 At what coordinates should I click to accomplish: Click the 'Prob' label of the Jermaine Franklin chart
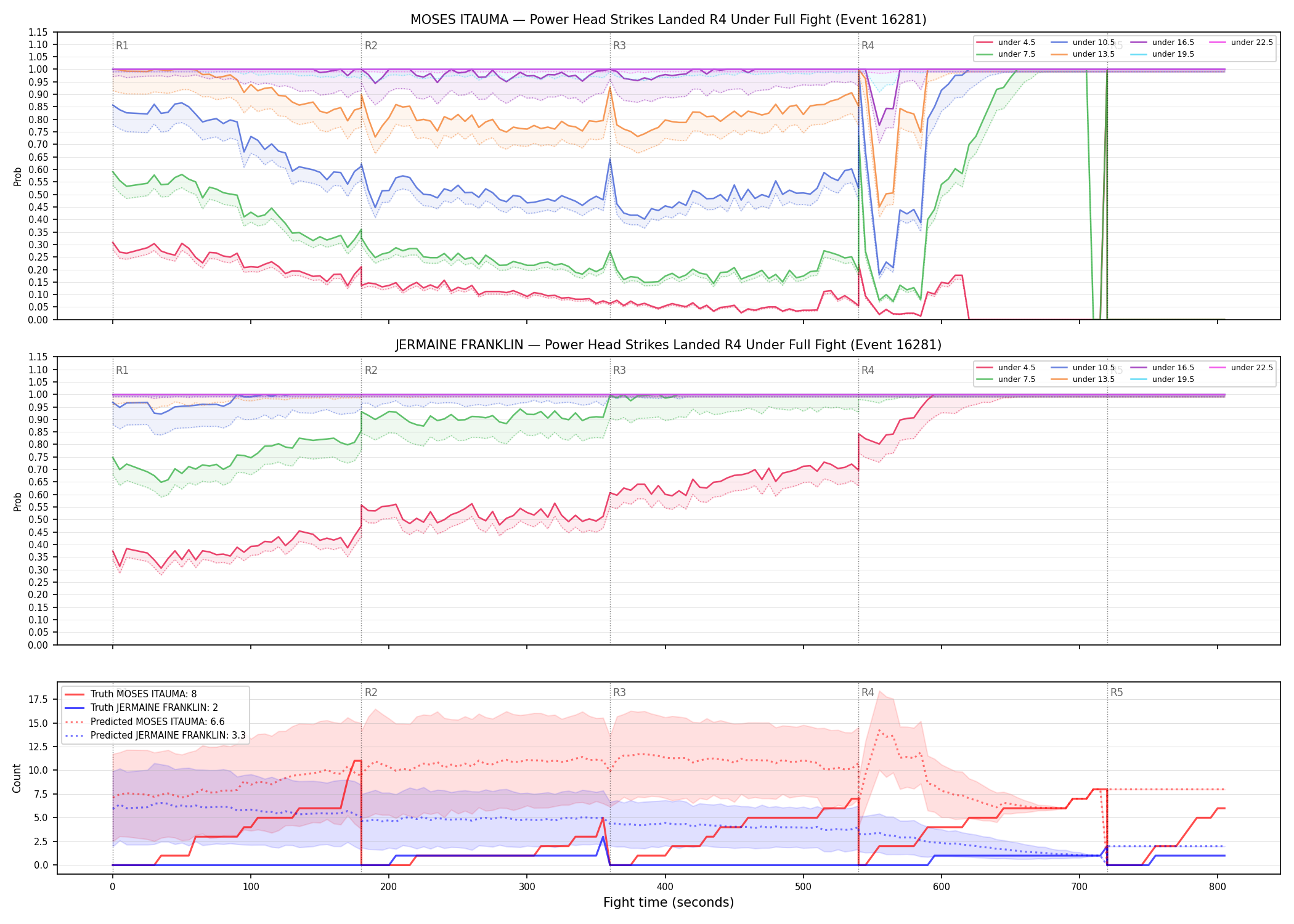click(x=17, y=501)
